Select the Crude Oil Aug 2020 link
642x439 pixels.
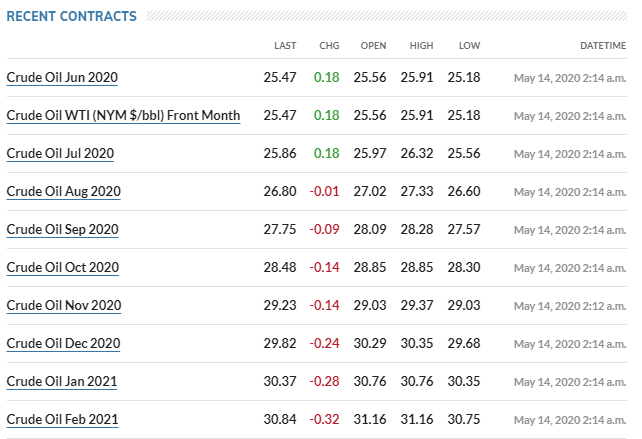tap(63, 192)
